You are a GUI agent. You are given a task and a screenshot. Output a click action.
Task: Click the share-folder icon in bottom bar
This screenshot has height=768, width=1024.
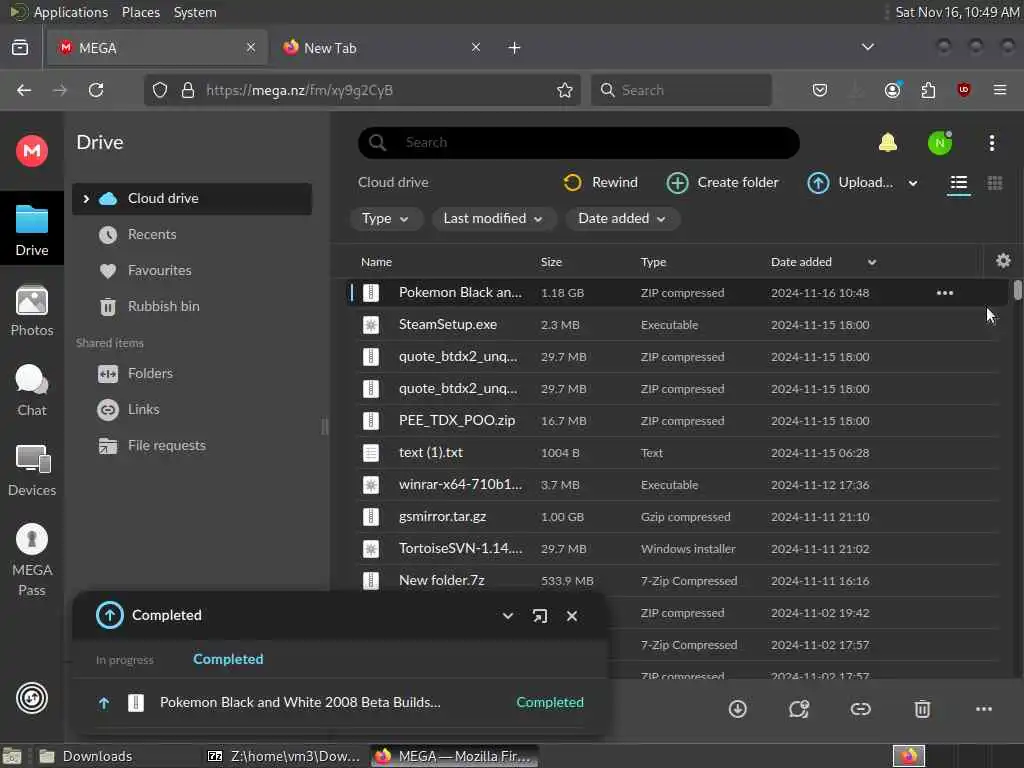(x=799, y=709)
